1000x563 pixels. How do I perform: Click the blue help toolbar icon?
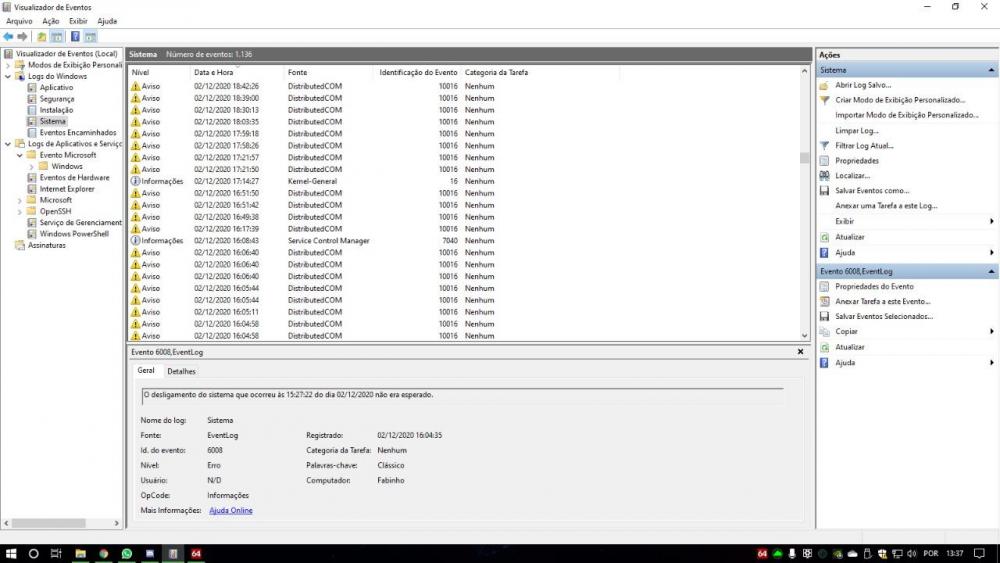(75, 36)
